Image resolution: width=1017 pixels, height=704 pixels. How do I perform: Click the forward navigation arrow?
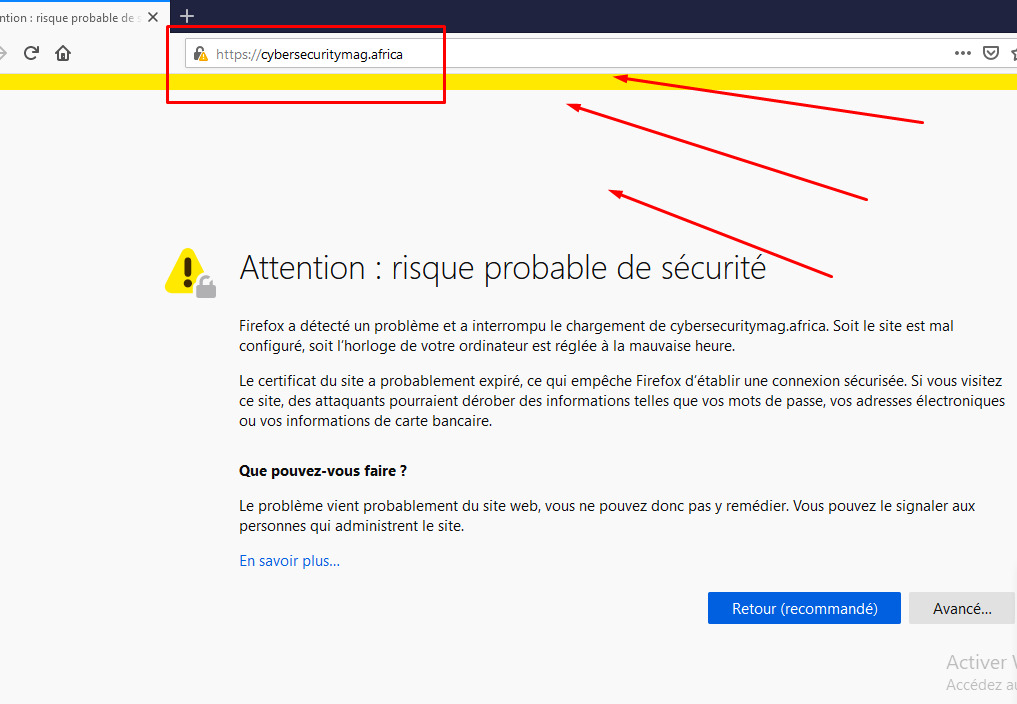coord(5,53)
